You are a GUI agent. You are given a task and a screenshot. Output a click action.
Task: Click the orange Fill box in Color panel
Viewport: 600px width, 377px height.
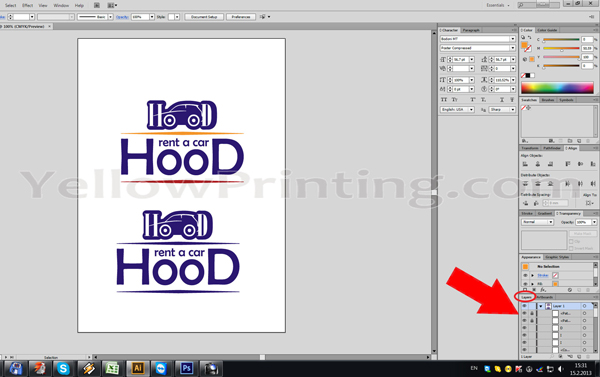(524, 45)
